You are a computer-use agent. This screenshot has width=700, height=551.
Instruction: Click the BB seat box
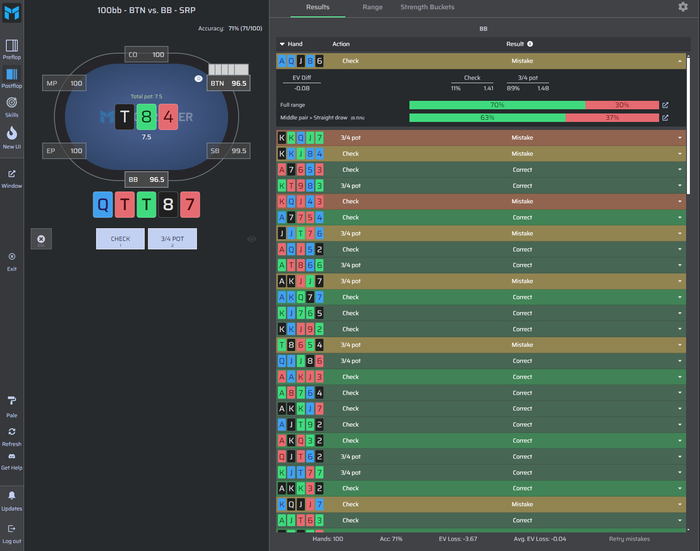pos(146,179)
